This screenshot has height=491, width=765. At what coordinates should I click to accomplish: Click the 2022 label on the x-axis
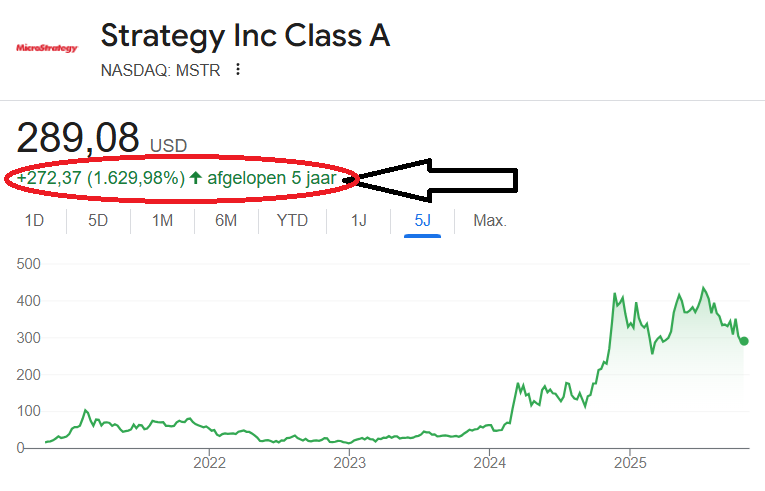[209, 462]
